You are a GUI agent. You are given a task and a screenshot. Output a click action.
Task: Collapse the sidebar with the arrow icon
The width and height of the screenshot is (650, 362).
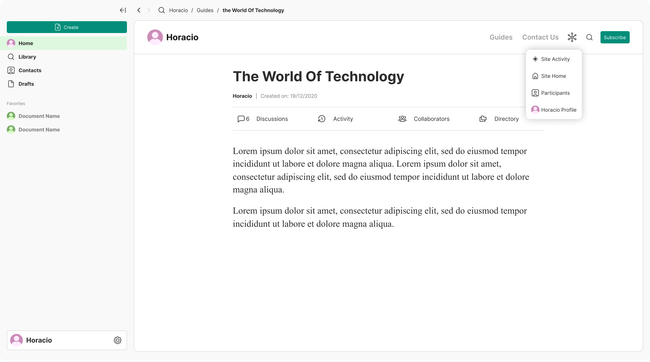pos(123,10)
